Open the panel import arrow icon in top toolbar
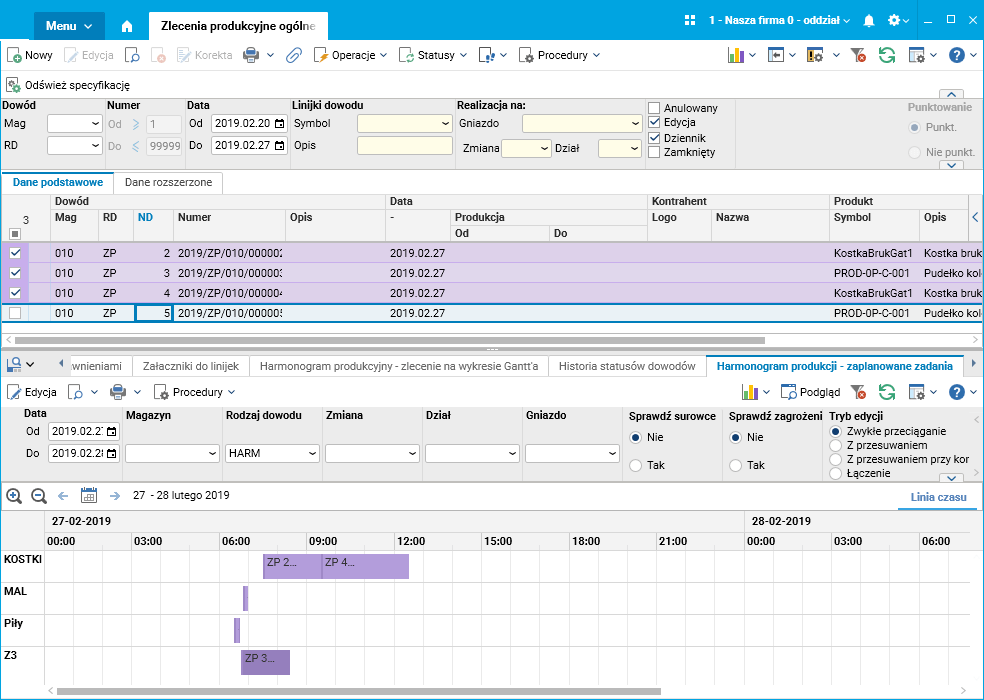The width and height of the screenshot is (984, 700). click(776, 55)
